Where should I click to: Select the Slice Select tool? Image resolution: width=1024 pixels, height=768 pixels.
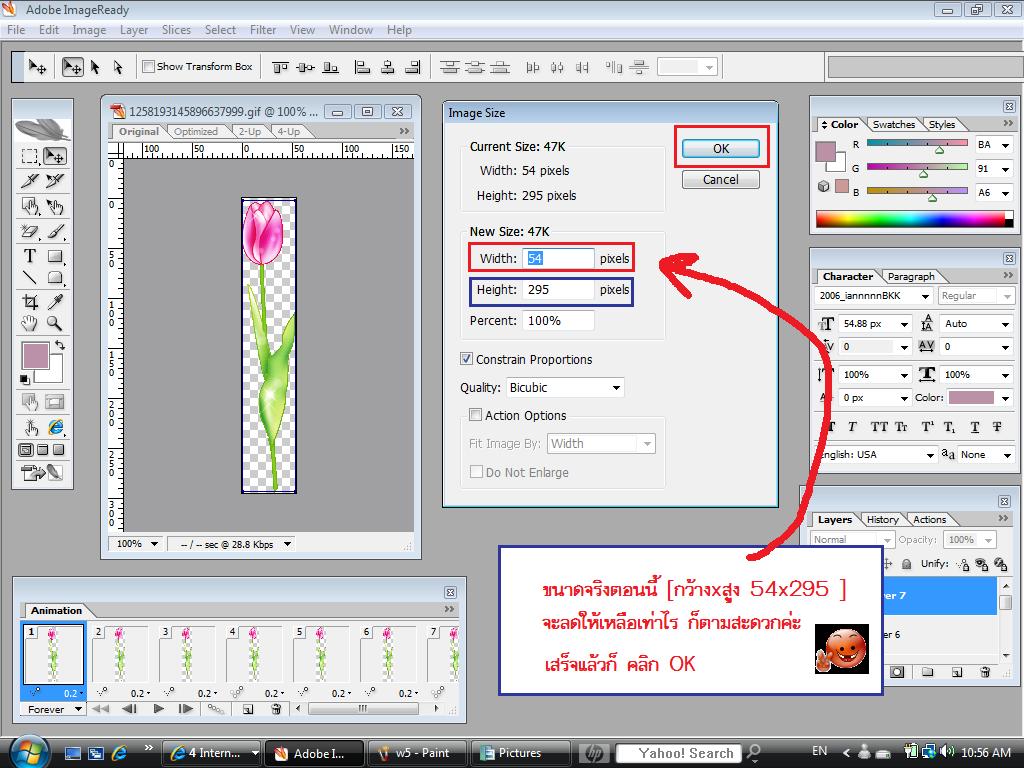click(x=55, y=181)
